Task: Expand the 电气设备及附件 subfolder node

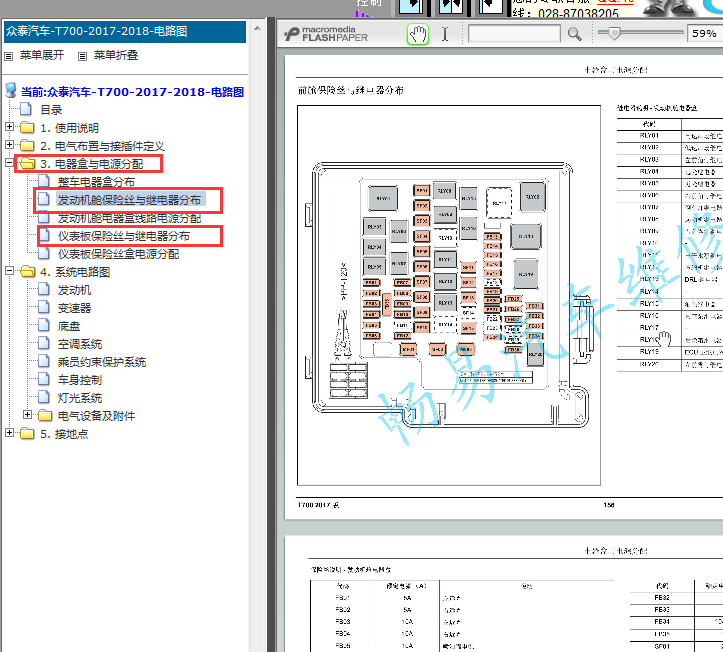Action: tap(28, 414)
